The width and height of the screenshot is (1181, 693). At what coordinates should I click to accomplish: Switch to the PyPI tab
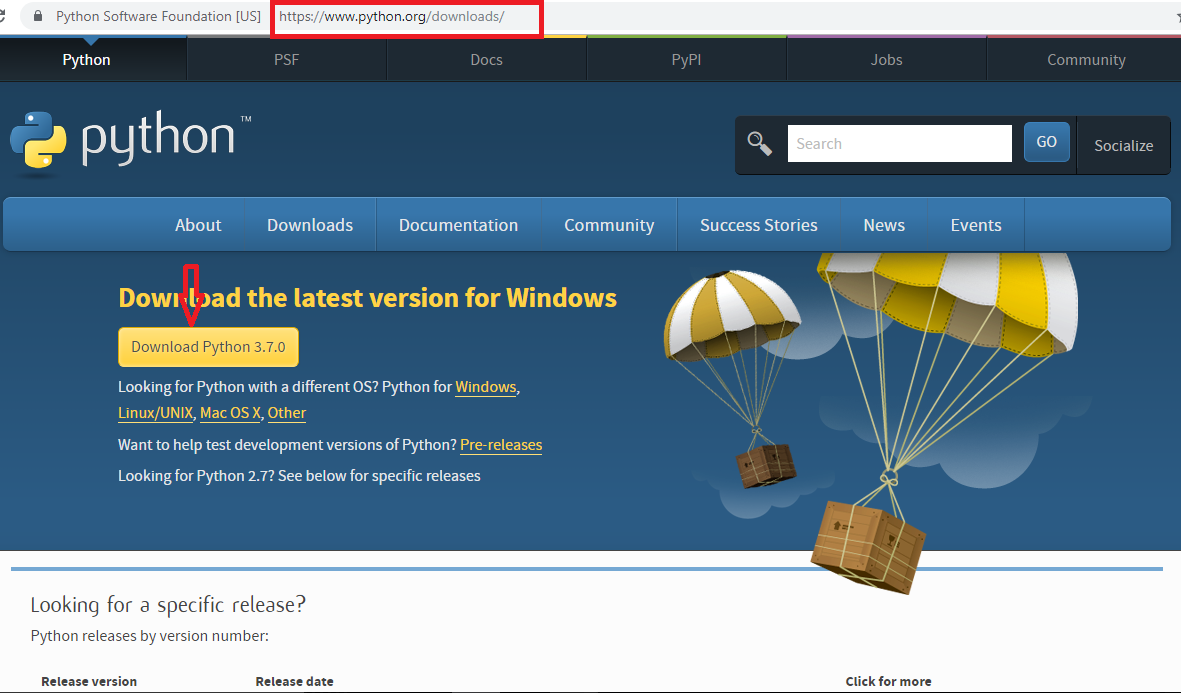[686, 59]
